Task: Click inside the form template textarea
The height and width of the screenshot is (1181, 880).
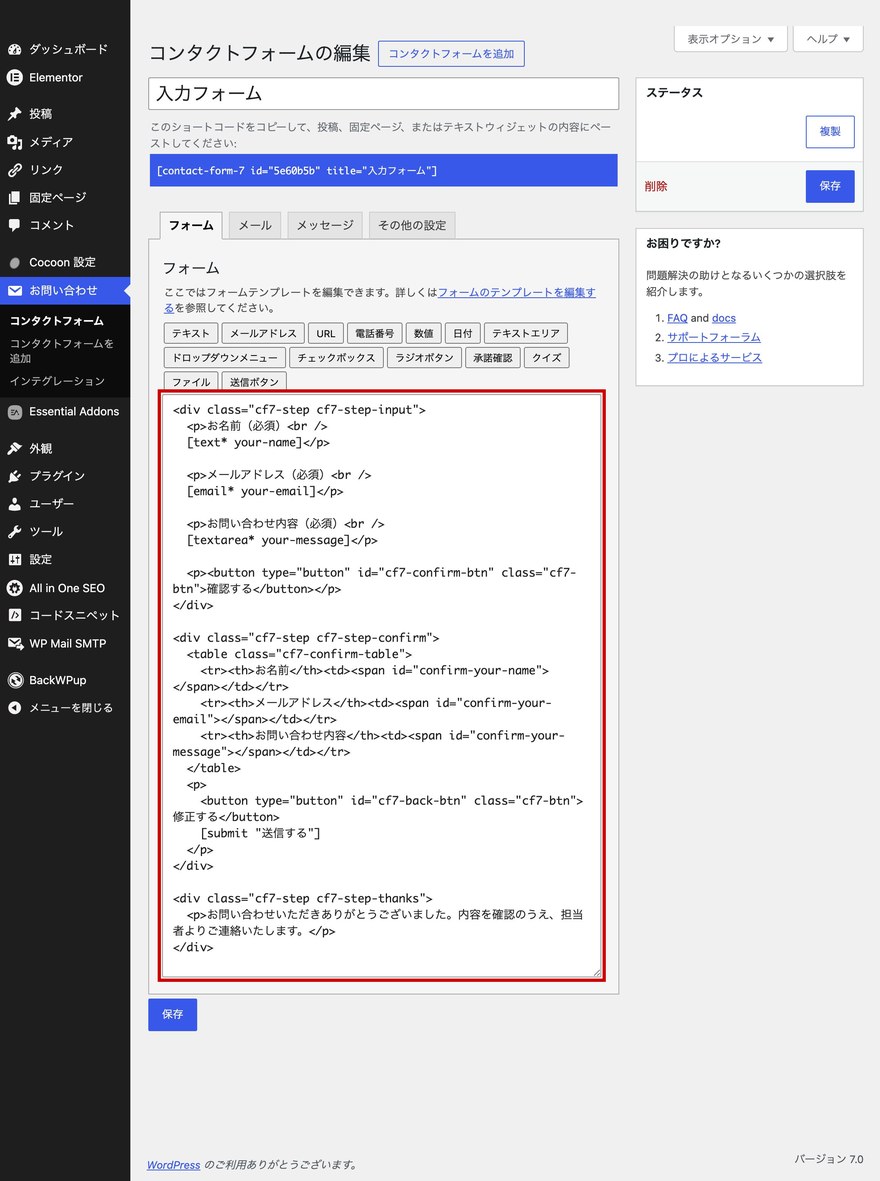Action: pos(381,685)
